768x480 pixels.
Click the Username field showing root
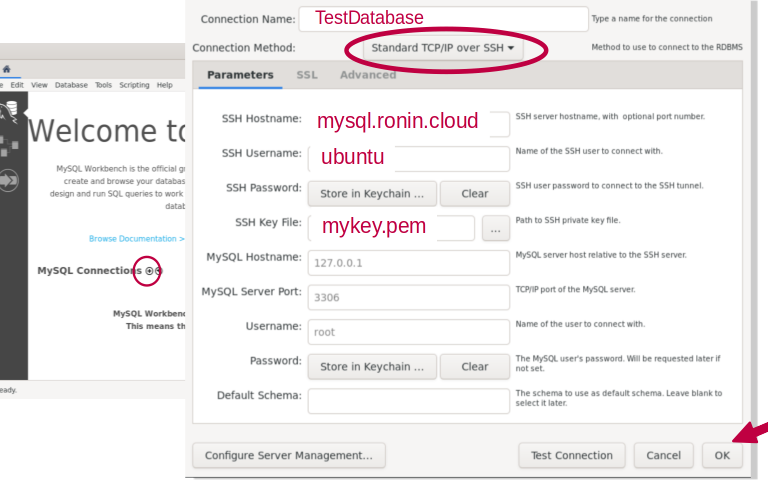[x=408, y=332]
